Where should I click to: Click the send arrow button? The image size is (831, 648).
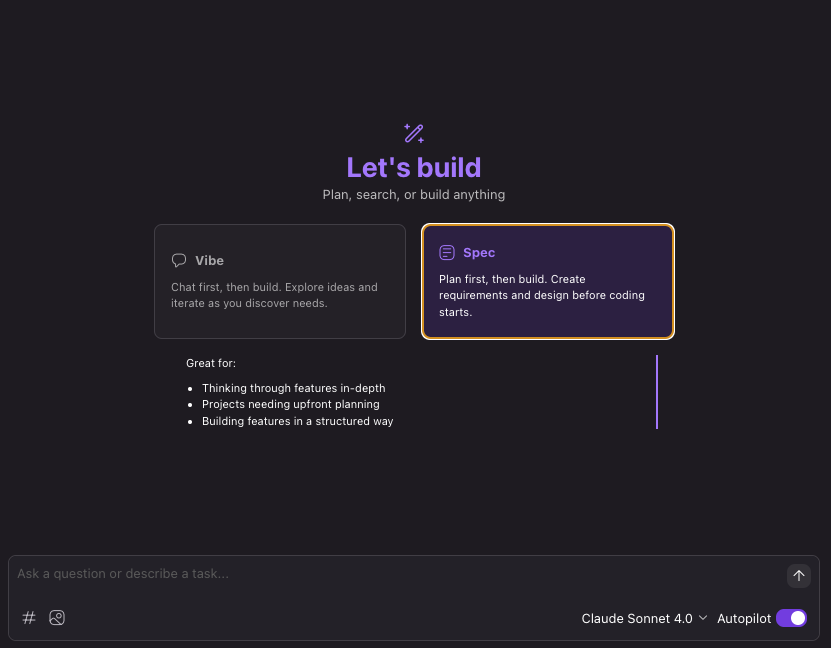798,575
